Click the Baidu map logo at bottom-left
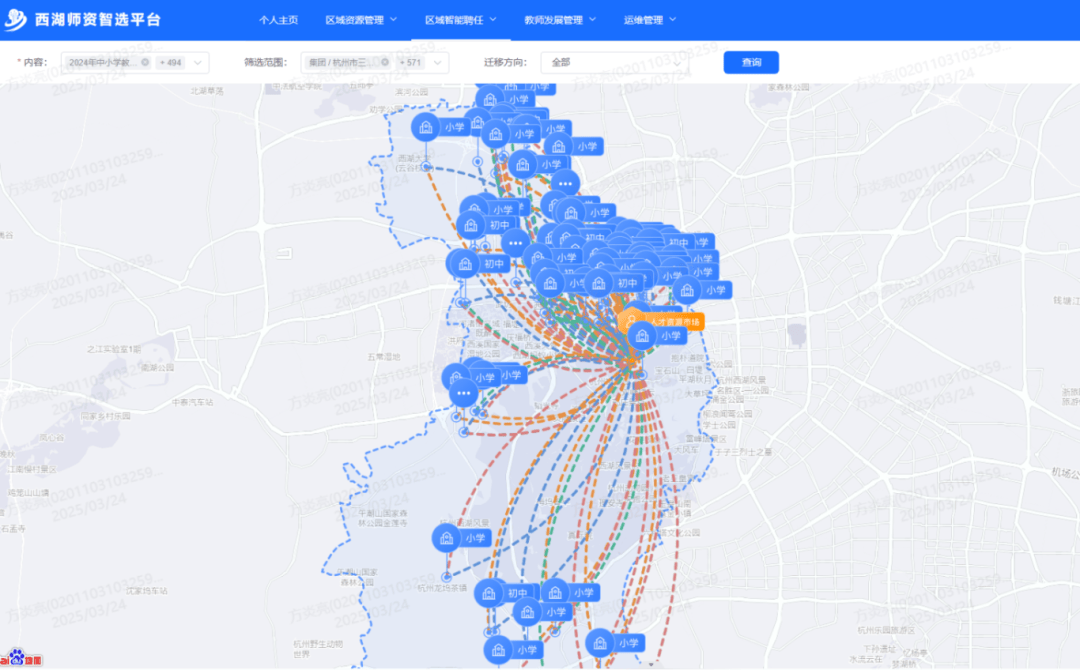This screenshot has width=1080, height=670. tap(22, 659)
